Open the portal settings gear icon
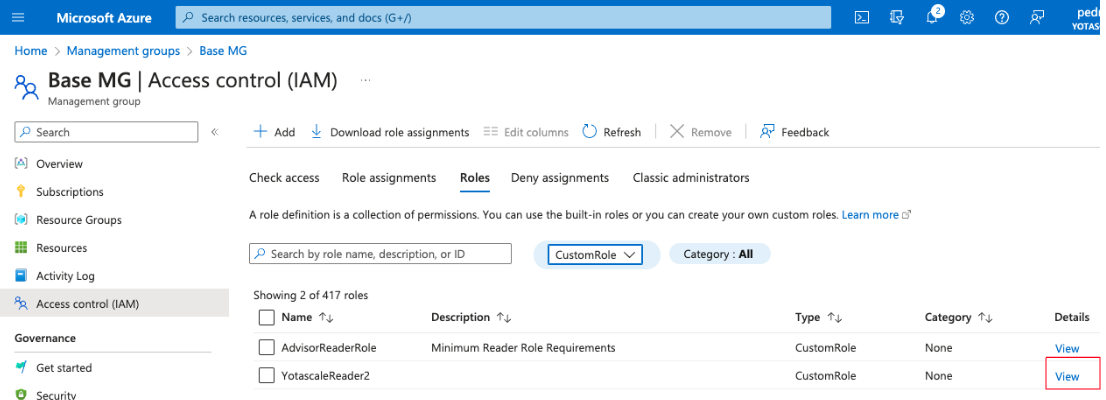The height and width of the screenshot is (400, 1106). (967, 17)
